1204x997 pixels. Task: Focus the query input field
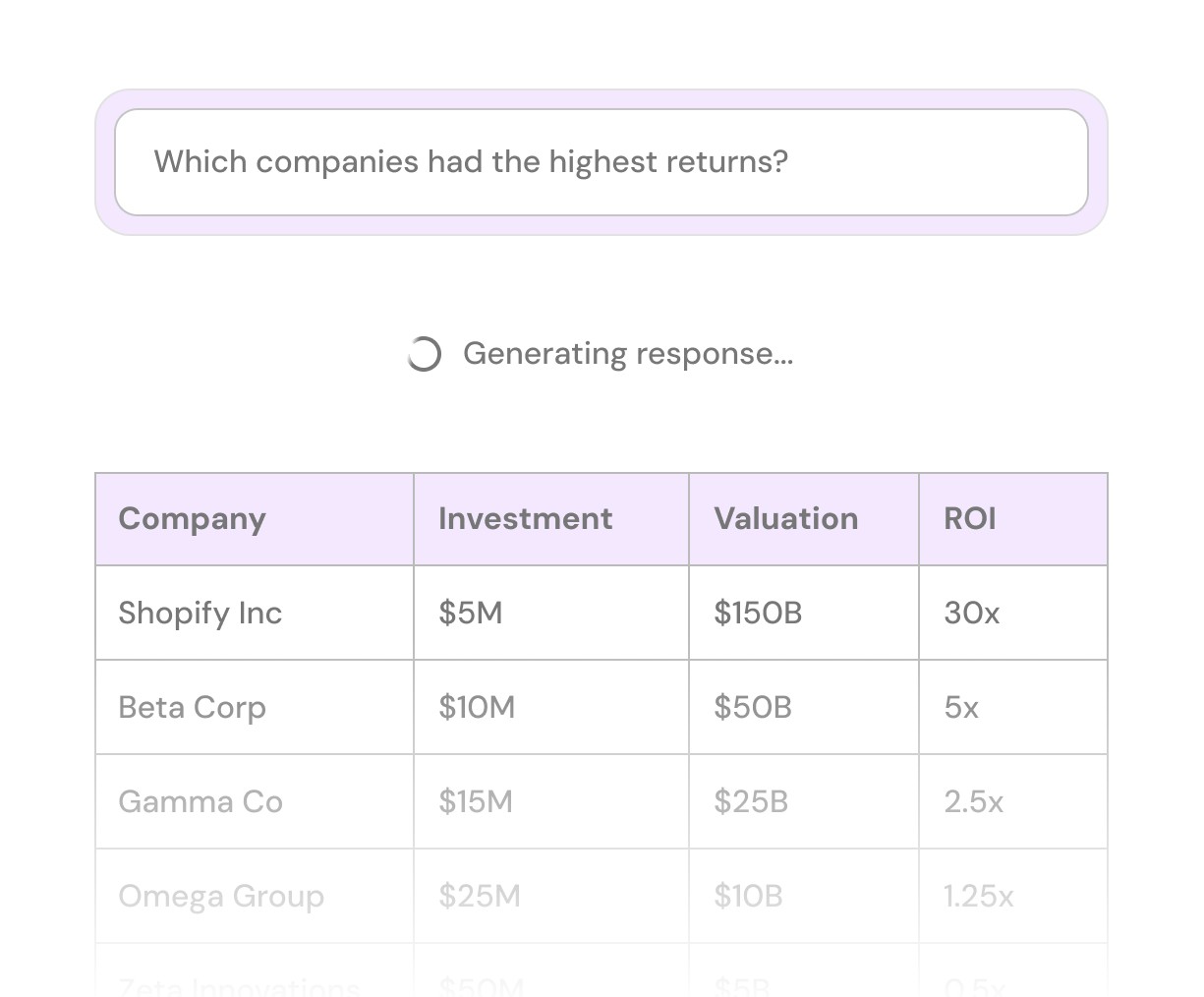(x=602, y=162)
